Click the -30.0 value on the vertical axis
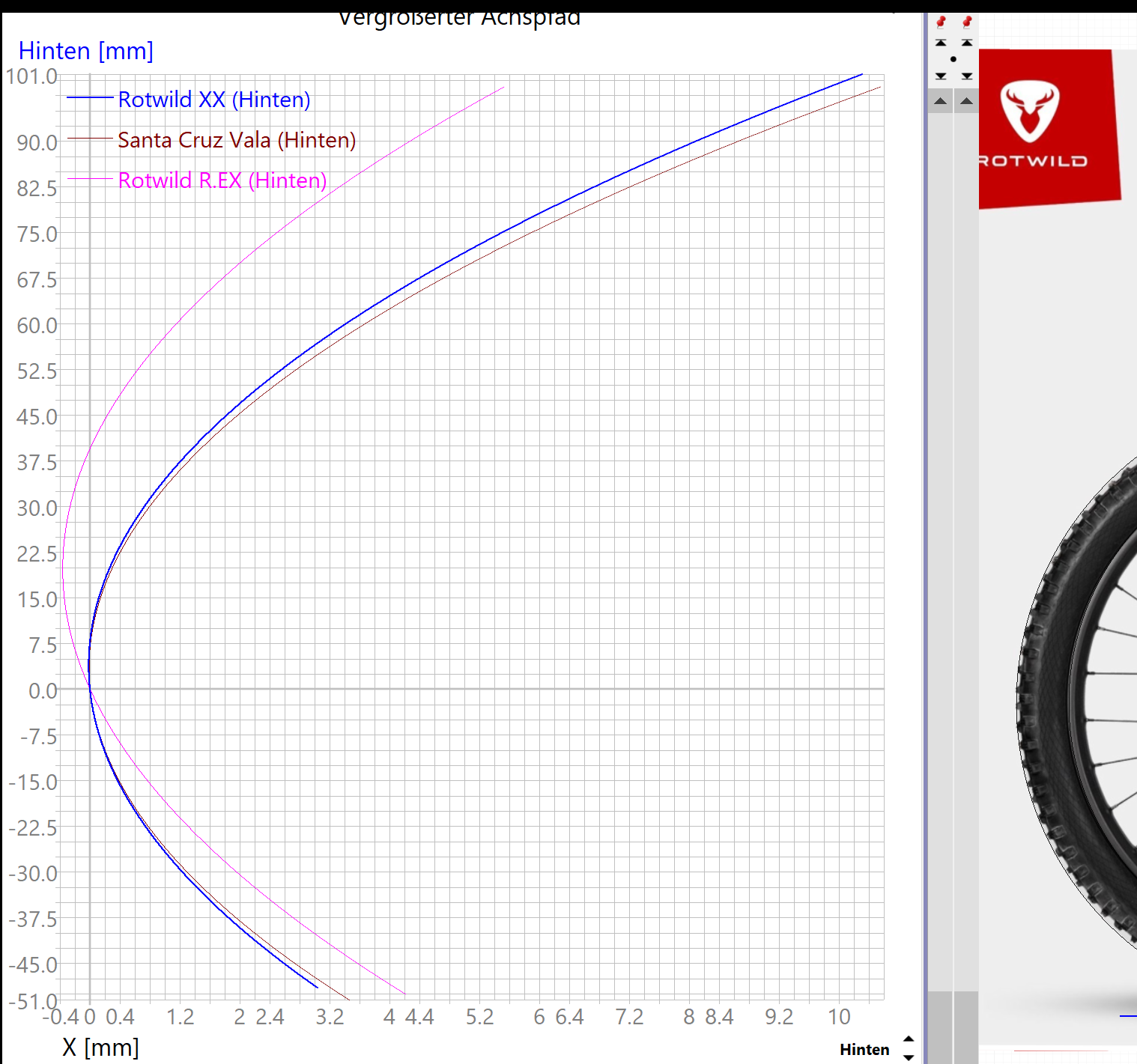Image resolution: width=1137 pixels, height=1064 pixels. 33,873
